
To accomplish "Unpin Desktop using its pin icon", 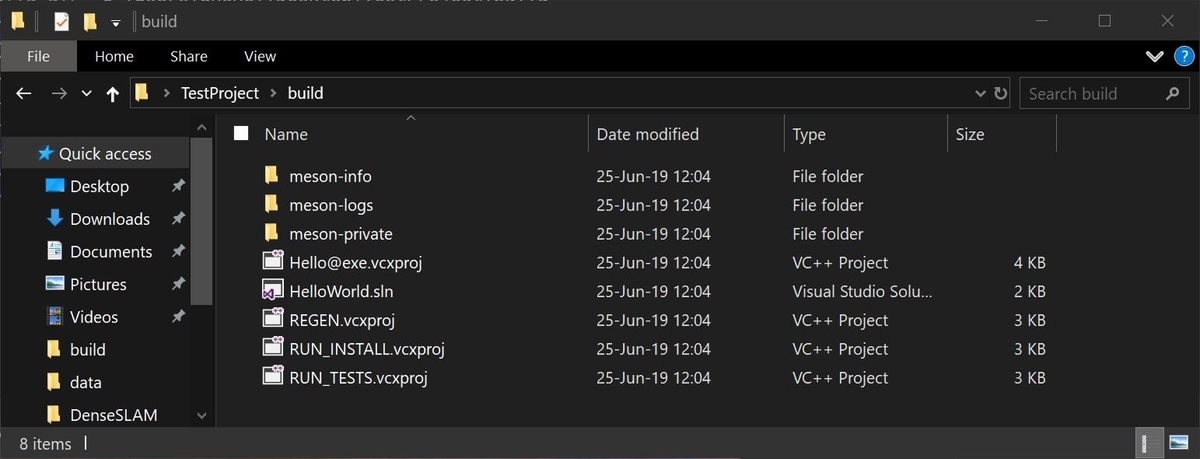I will point(178,186).
